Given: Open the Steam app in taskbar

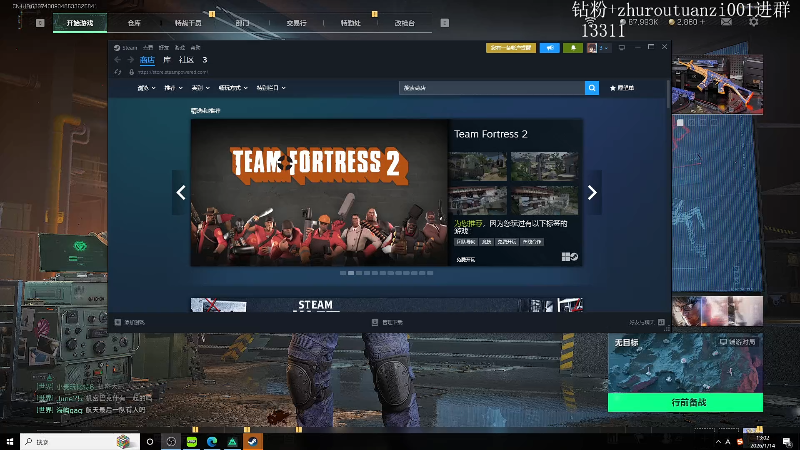Looking at the screenshot, I should point(253,441).
